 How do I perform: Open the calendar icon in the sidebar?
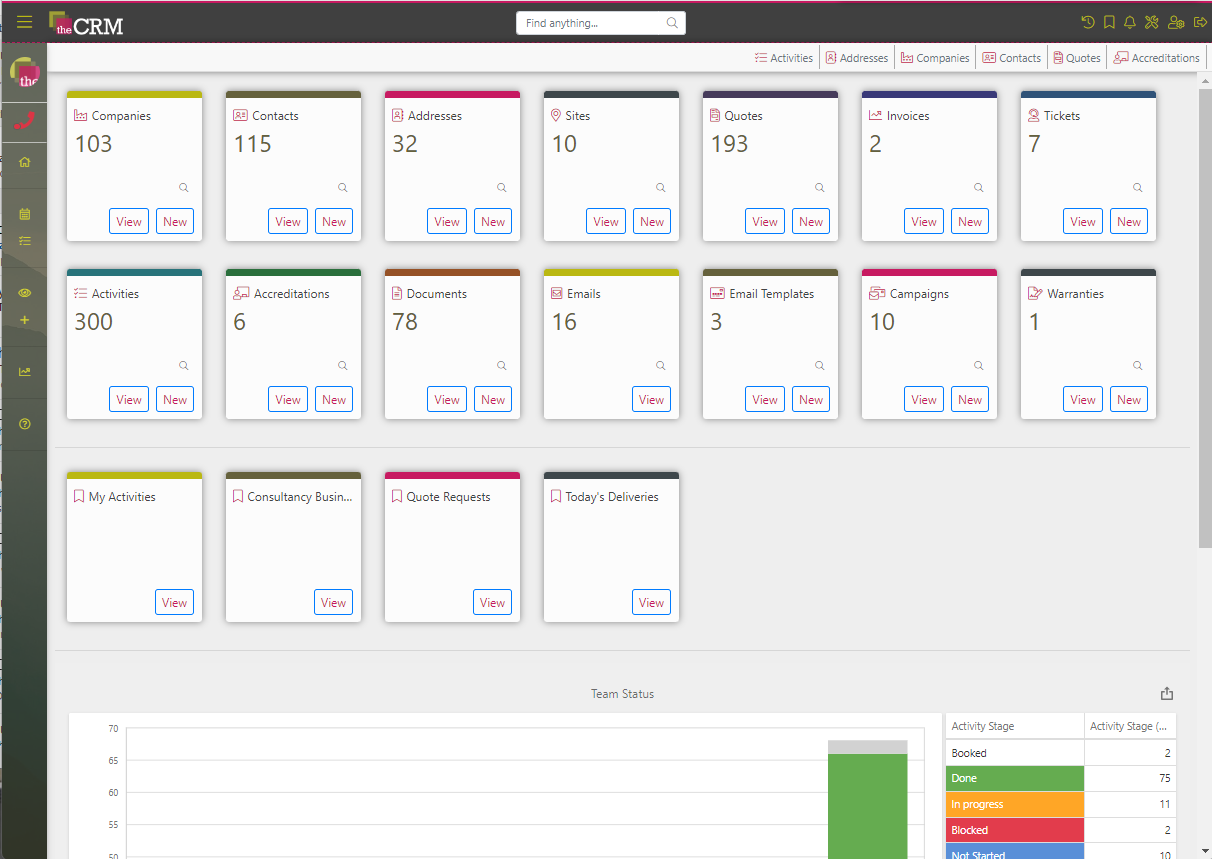click(x=24, y=213)
